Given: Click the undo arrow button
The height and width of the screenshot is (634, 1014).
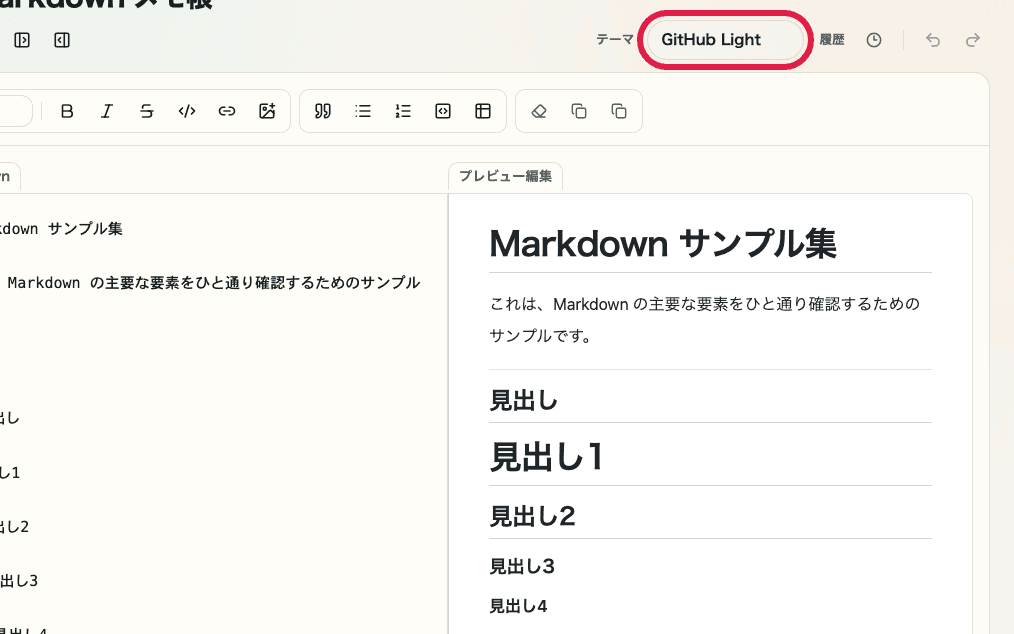Looking at the screenshot, I should [932, 40].
